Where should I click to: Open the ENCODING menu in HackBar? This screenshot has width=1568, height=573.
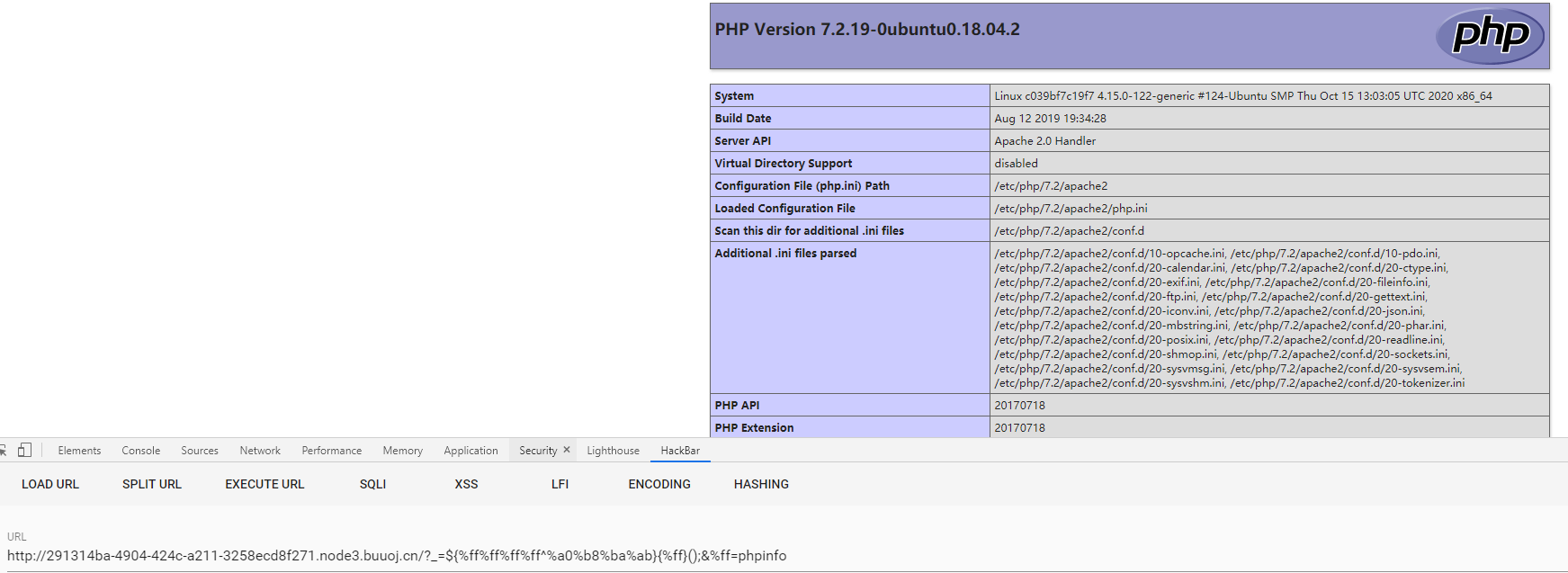click(x=659, y=484)
